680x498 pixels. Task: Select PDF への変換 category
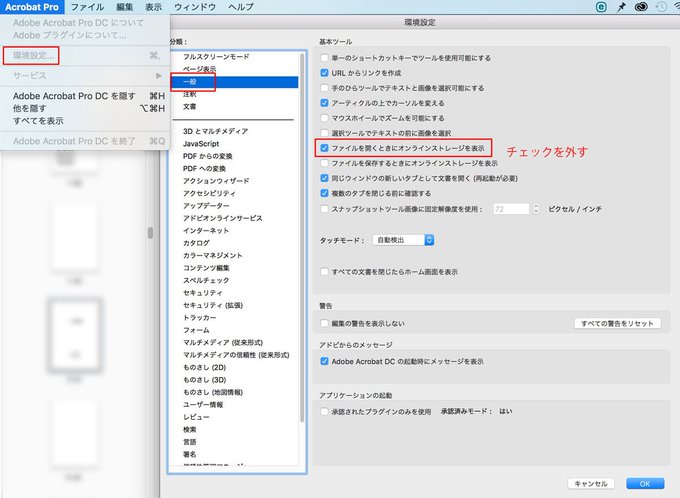204,168
